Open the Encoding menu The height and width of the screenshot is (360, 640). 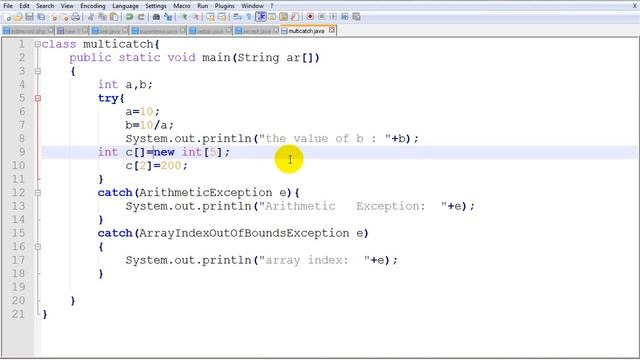[93, 6]
